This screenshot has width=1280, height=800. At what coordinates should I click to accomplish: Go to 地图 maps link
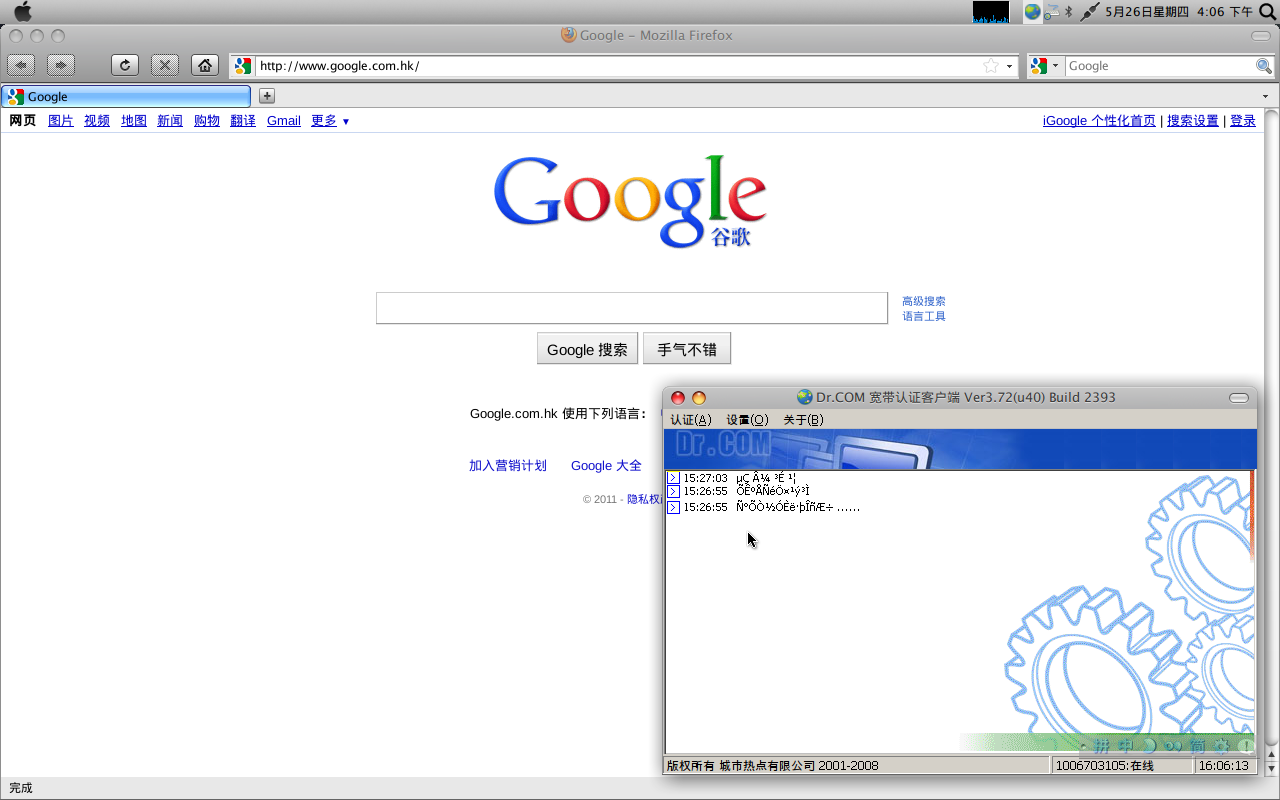(134, 121)
